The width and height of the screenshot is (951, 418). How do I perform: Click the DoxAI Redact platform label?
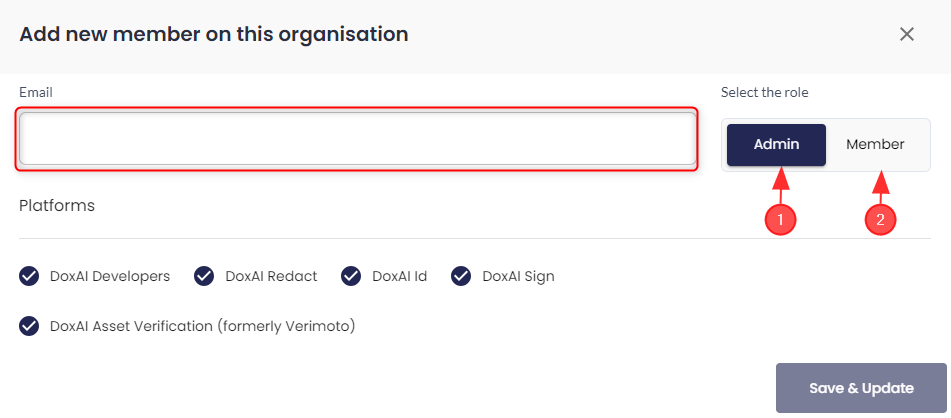[271, 276]
